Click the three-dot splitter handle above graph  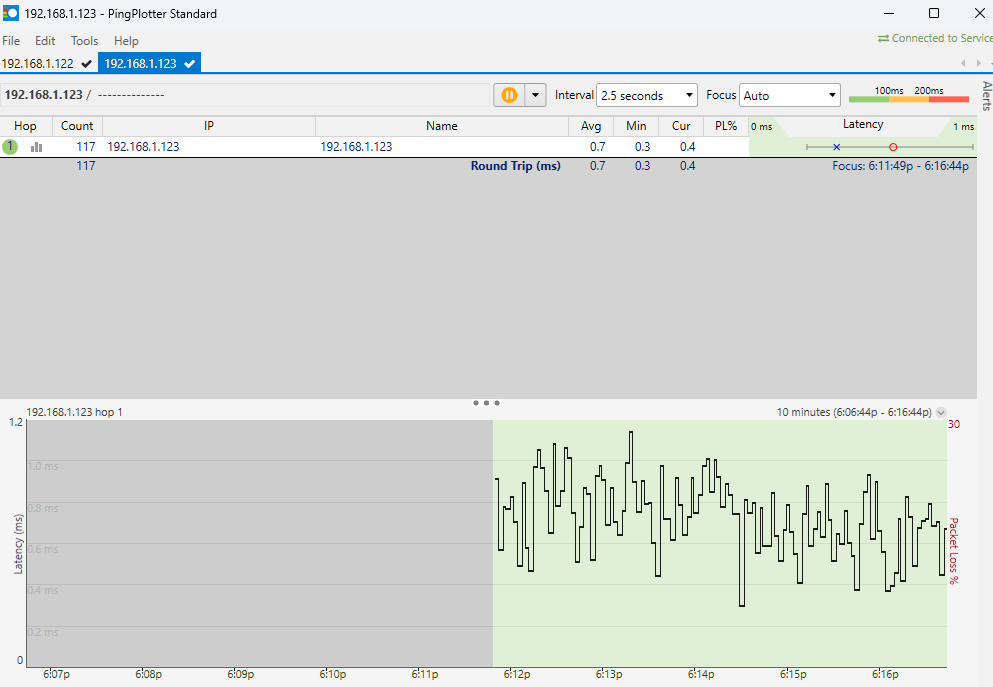(x=486, y=403)
